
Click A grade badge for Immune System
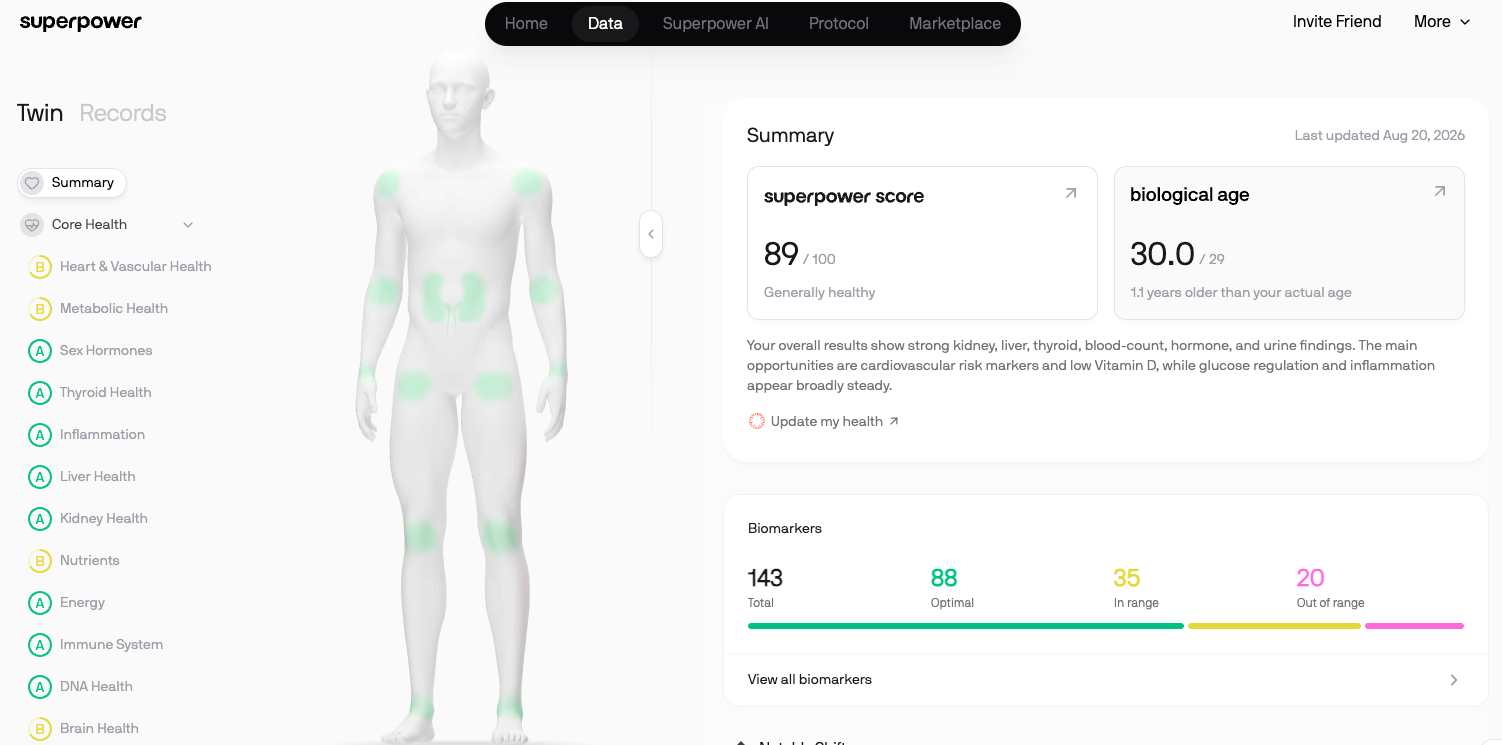40,645
